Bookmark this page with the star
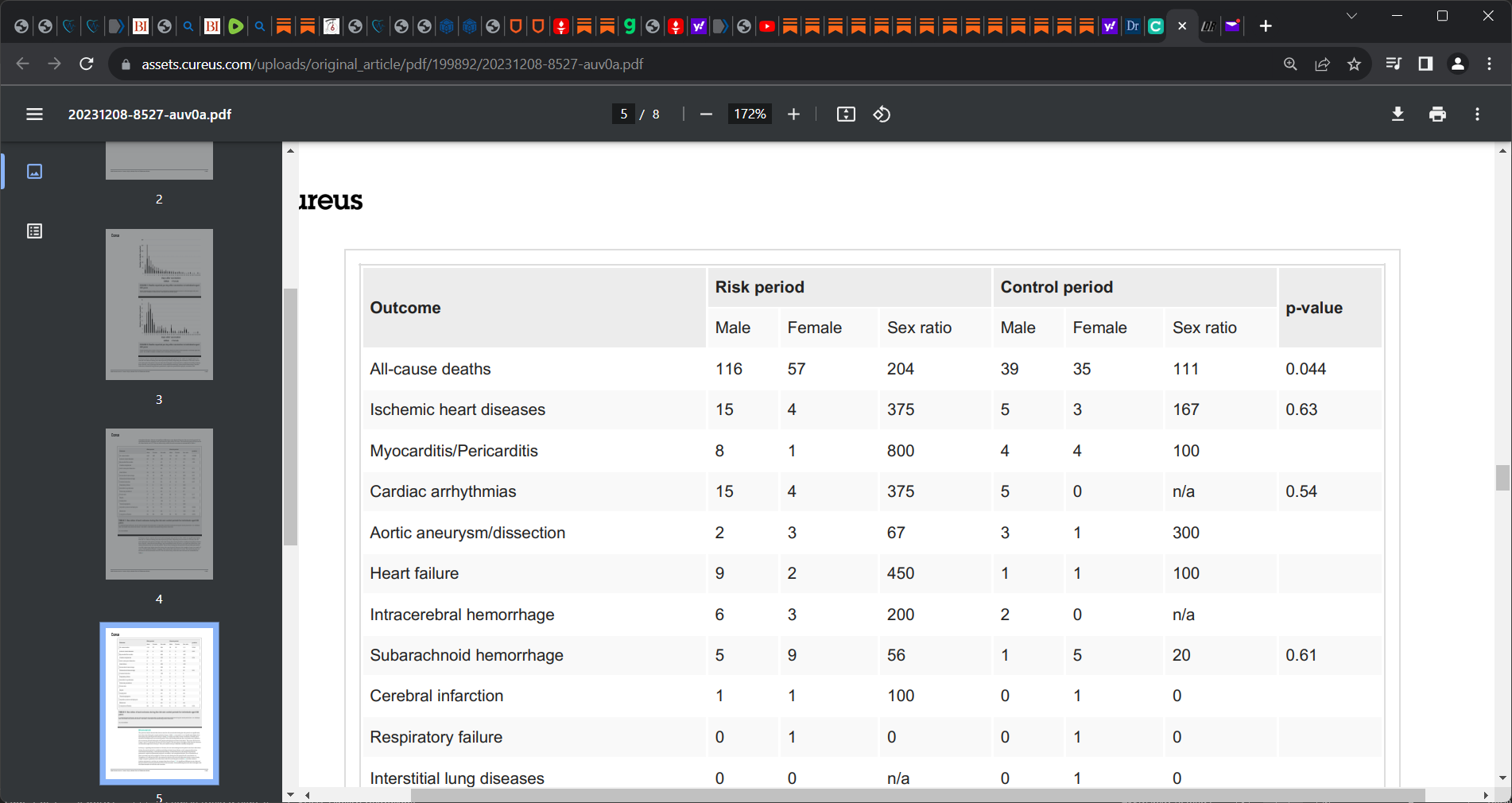Screen dimensions: 1512x803 click(x=1354, y=64)
